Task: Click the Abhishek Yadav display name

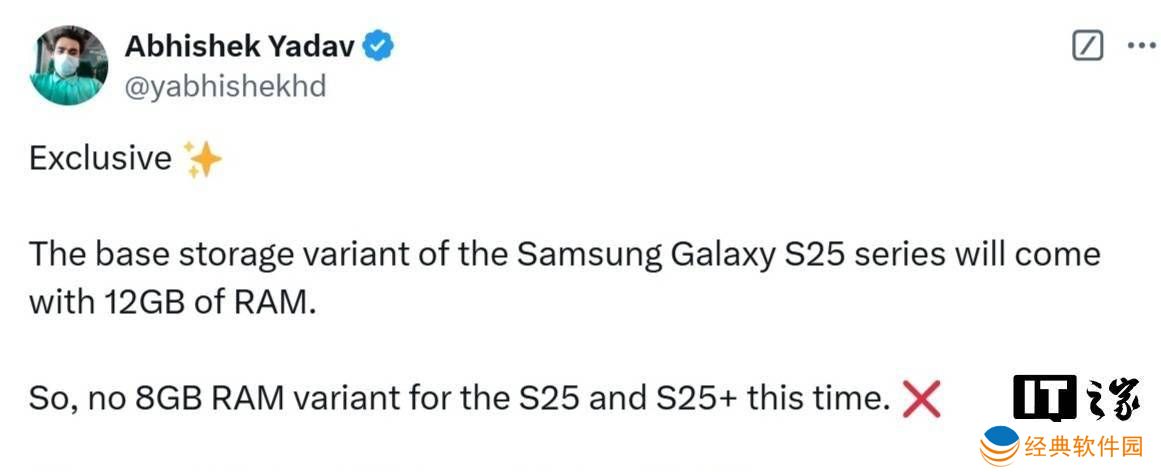Action: click(x=239, y=45)
